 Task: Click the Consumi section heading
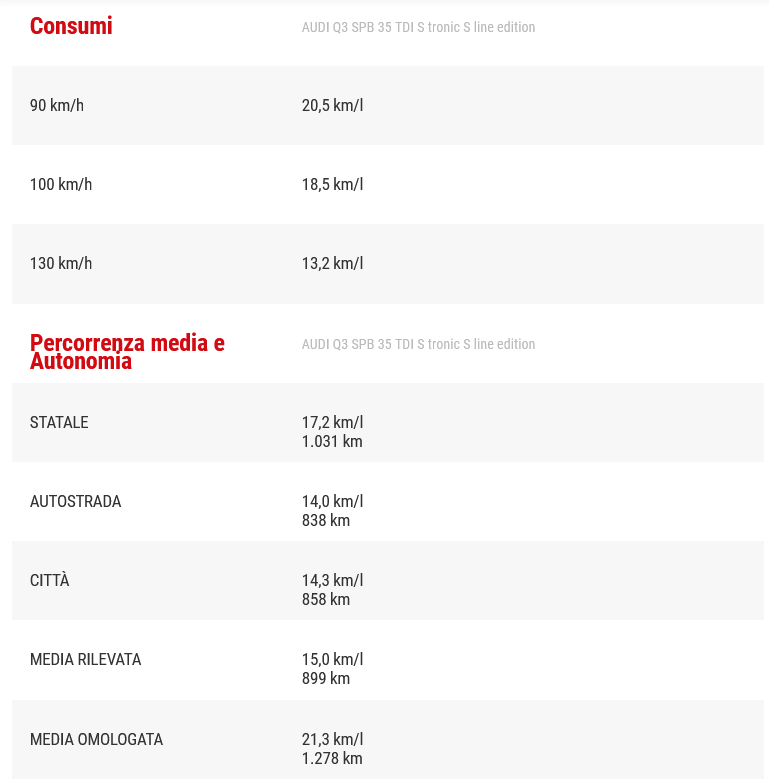point(71,27)
